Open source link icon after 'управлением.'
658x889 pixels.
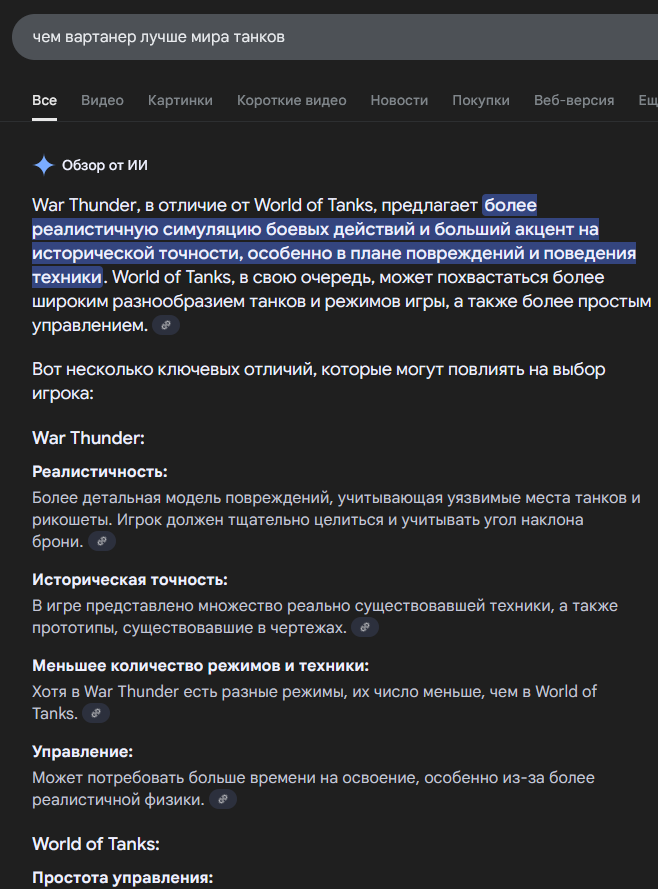(x=166, y=325)
